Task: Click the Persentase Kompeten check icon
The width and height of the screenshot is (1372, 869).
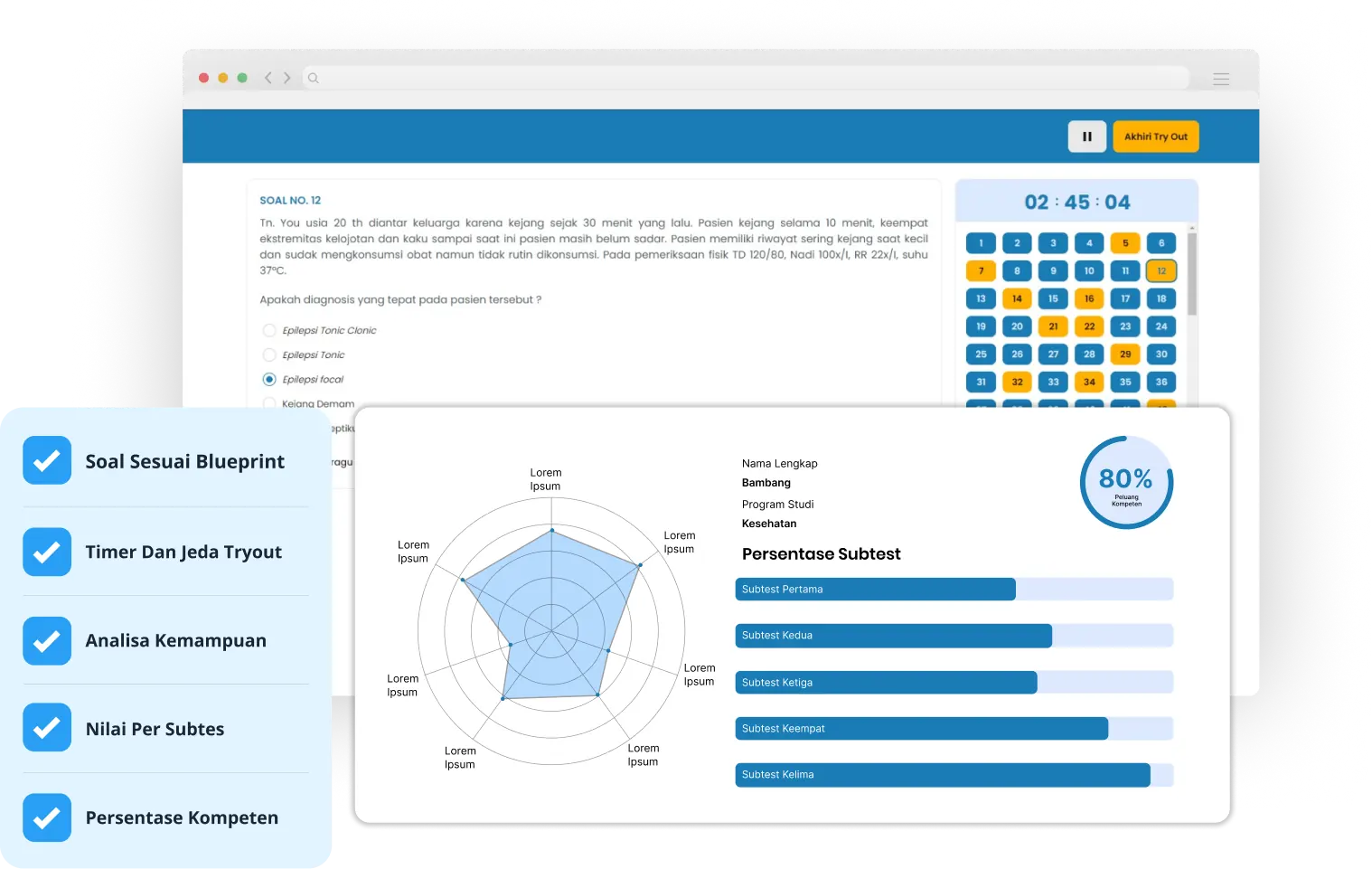Action: coord(47,817)
